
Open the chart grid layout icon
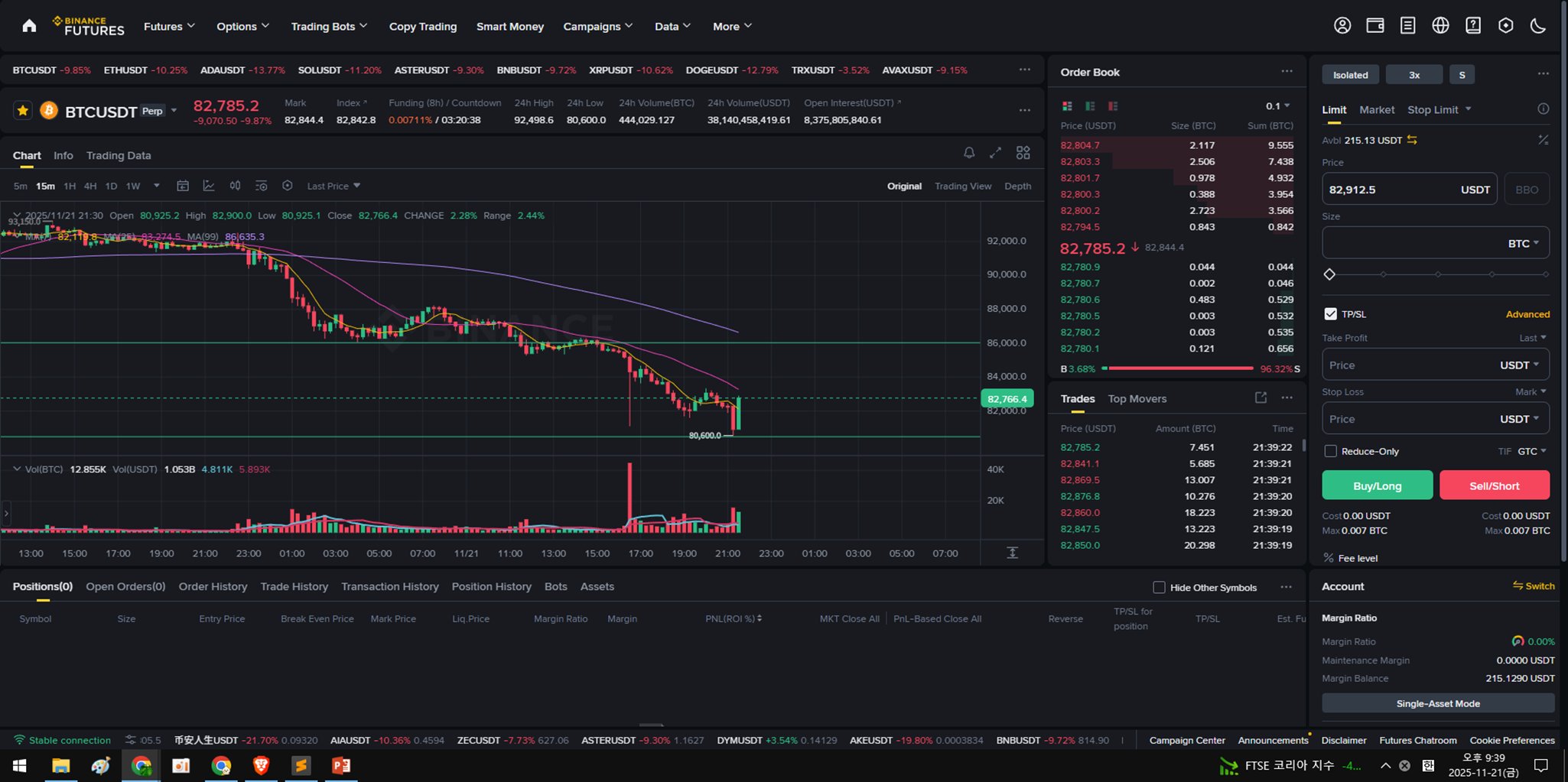pos(1023,153)
